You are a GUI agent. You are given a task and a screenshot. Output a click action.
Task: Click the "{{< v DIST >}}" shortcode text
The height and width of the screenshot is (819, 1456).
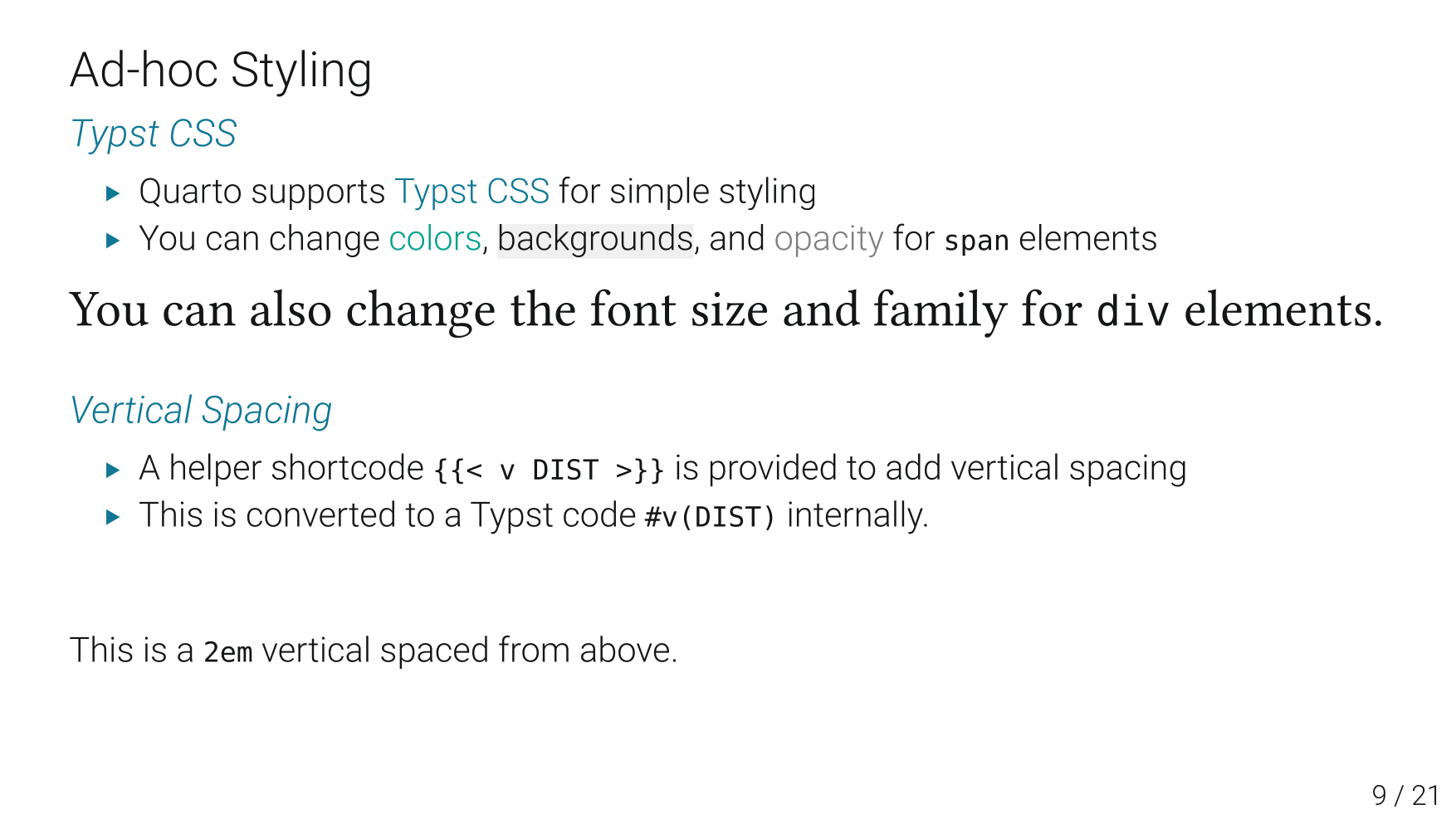coord(549,470)
